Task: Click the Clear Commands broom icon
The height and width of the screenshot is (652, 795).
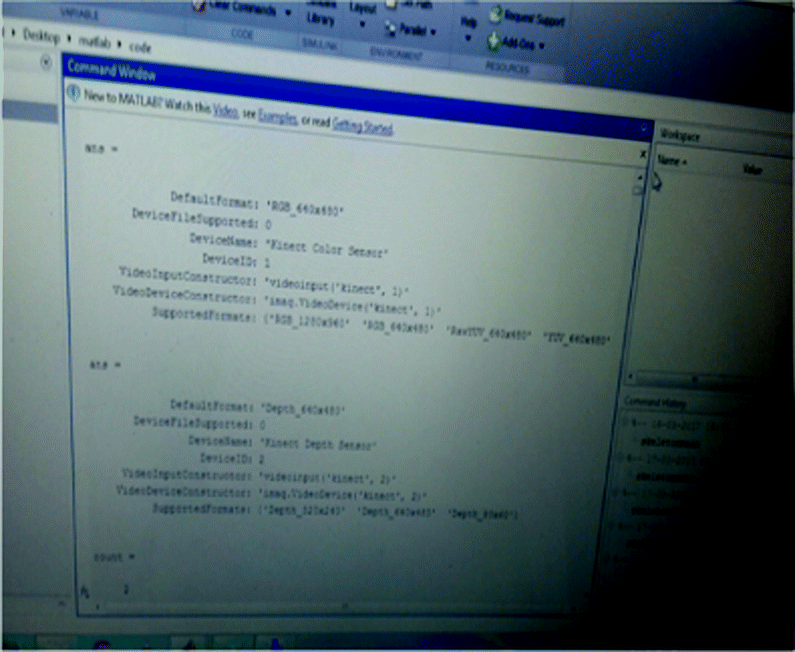Action: click(200, 6)
